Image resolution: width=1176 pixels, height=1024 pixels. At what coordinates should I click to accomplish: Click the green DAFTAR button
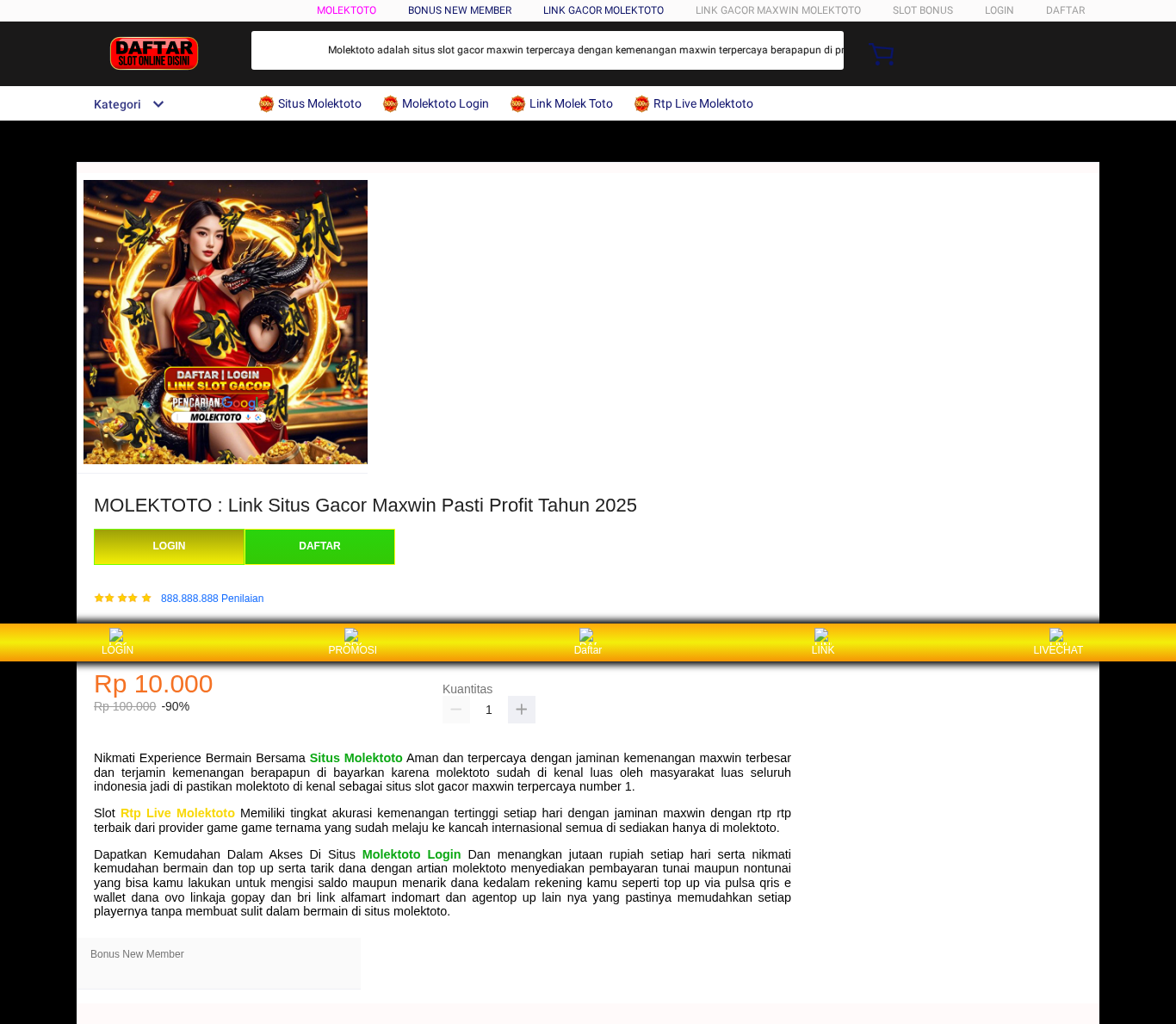tap(319, 547)
